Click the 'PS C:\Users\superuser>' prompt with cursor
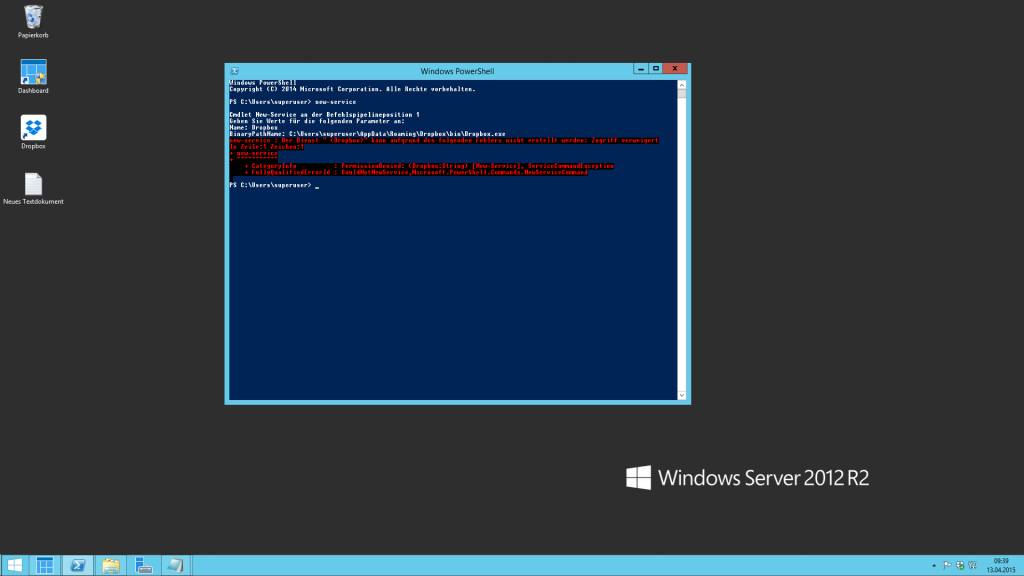Screen dimensions: 1024x576 (x=274, y=185)
